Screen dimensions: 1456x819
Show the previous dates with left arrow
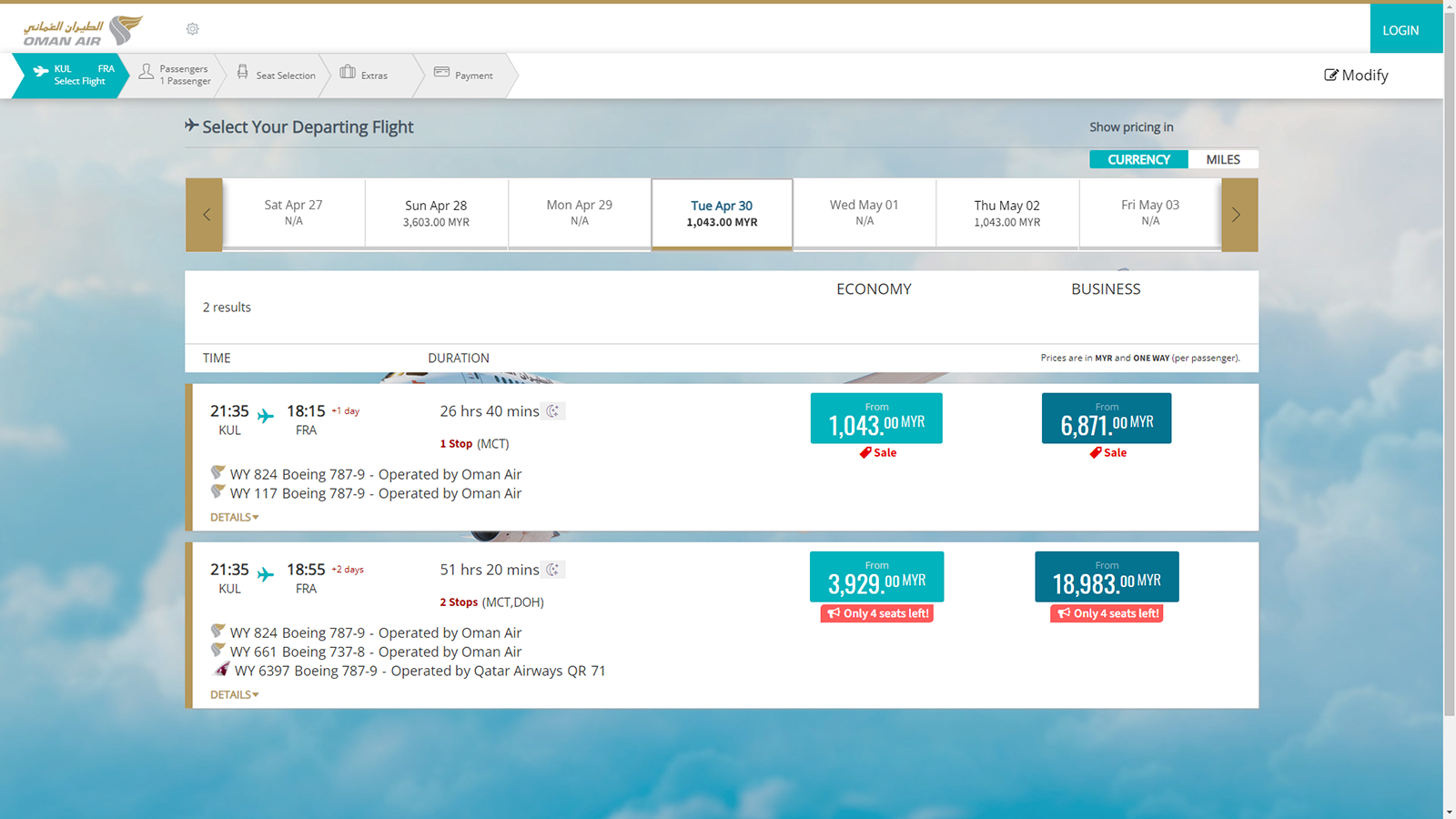205,215
